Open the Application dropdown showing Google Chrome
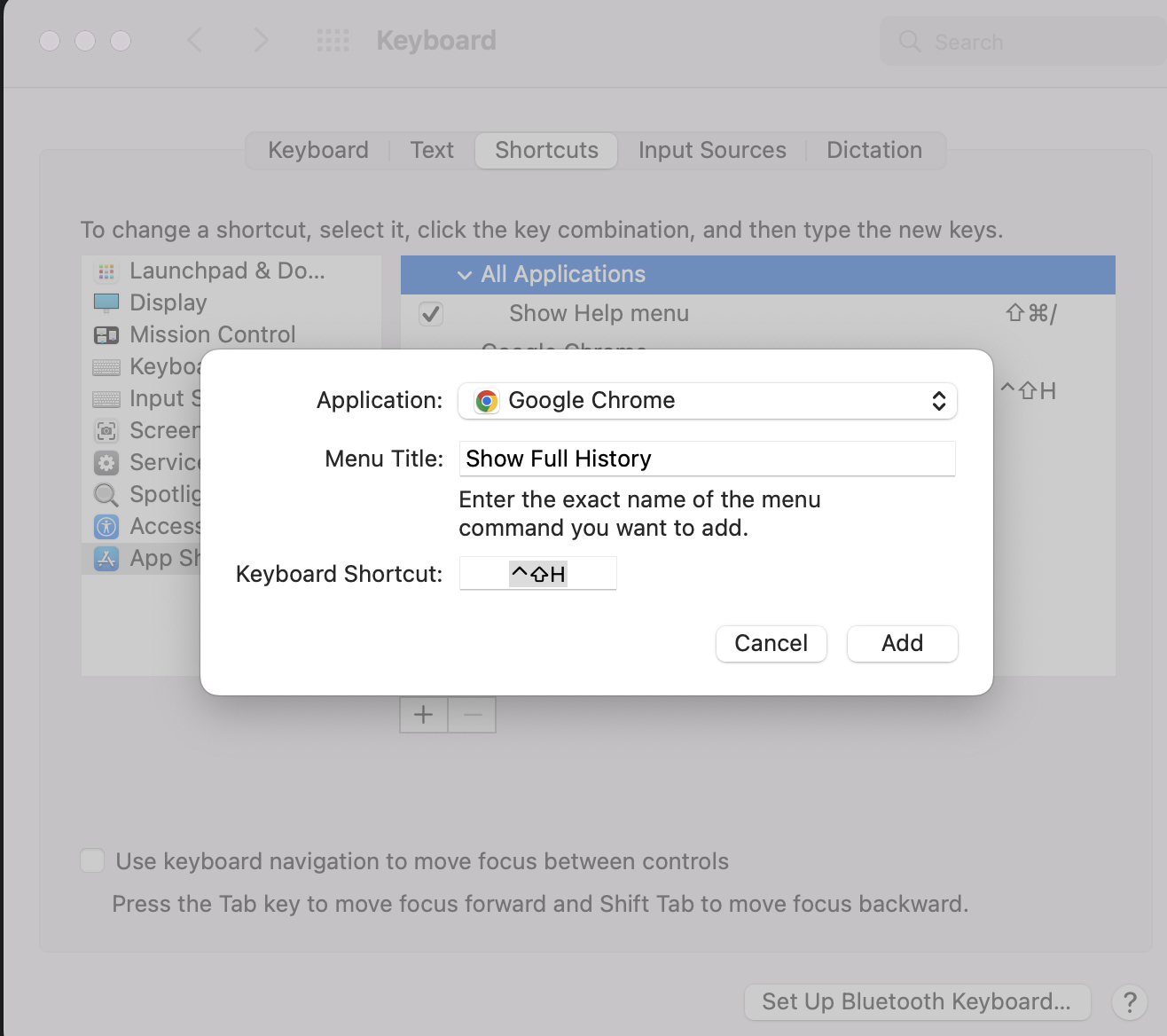This screenshot has width=1167, height=1036. 708,401
